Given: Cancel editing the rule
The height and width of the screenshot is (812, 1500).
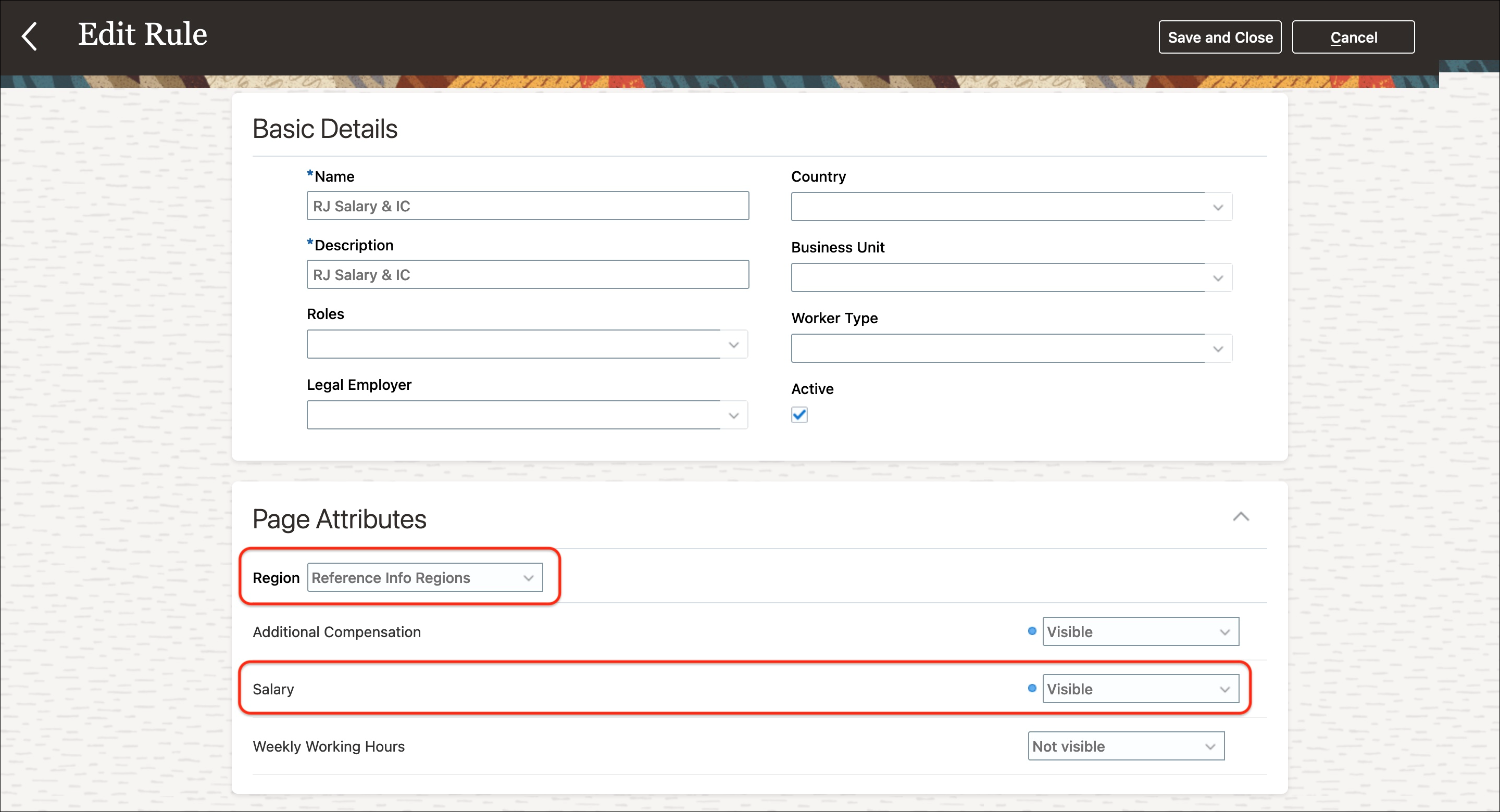Looking at the screenshot, I should point(1353,37).
